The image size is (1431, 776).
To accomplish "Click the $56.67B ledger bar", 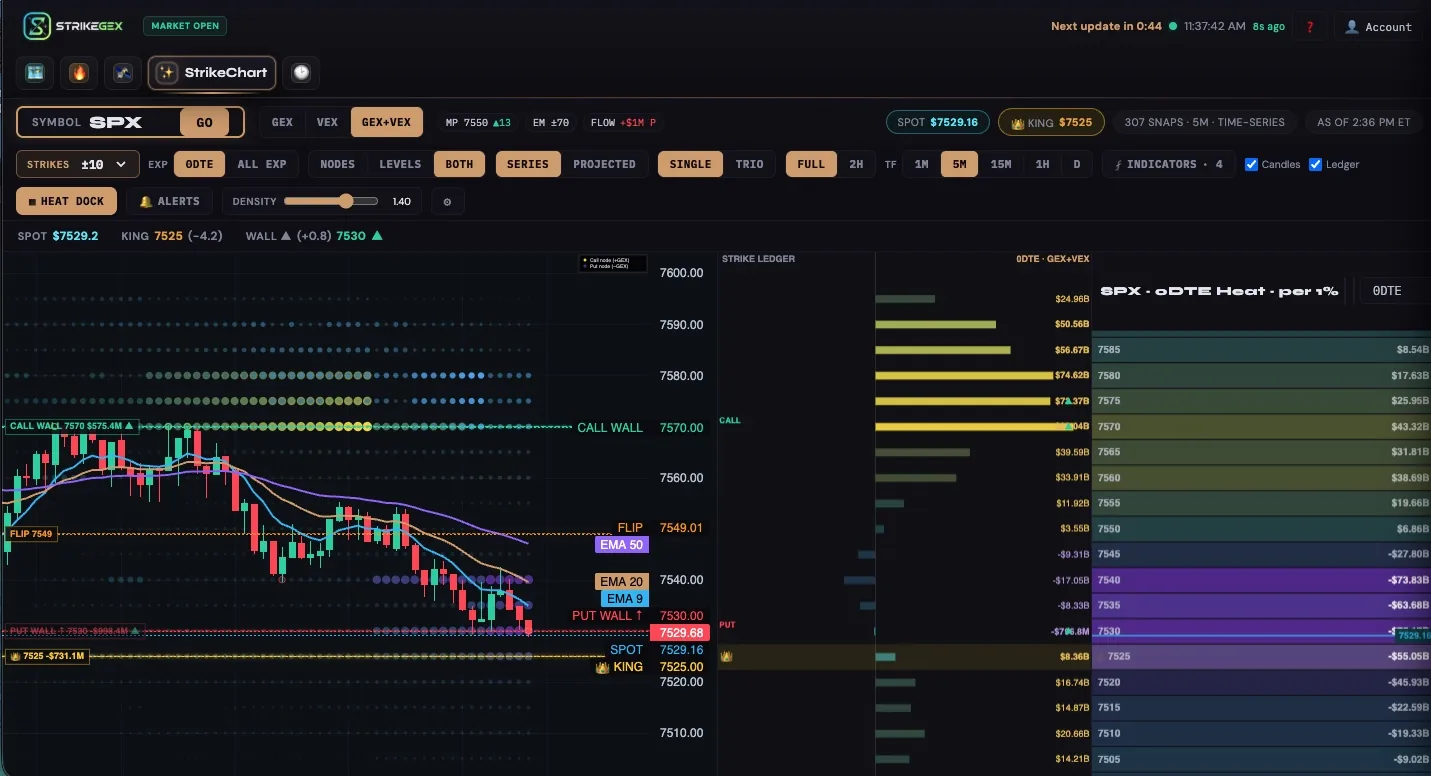I will coord(943,350).
